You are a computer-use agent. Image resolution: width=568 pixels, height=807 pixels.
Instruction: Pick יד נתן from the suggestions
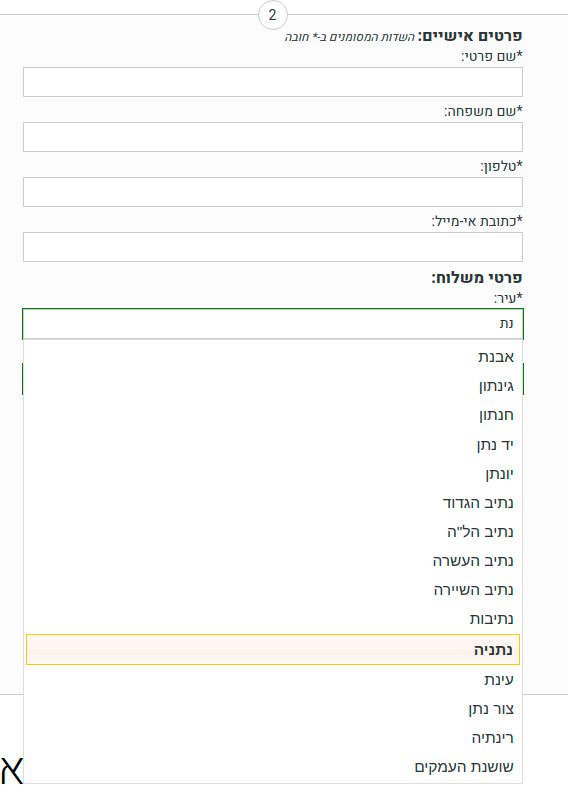click(x=273, y=444)
